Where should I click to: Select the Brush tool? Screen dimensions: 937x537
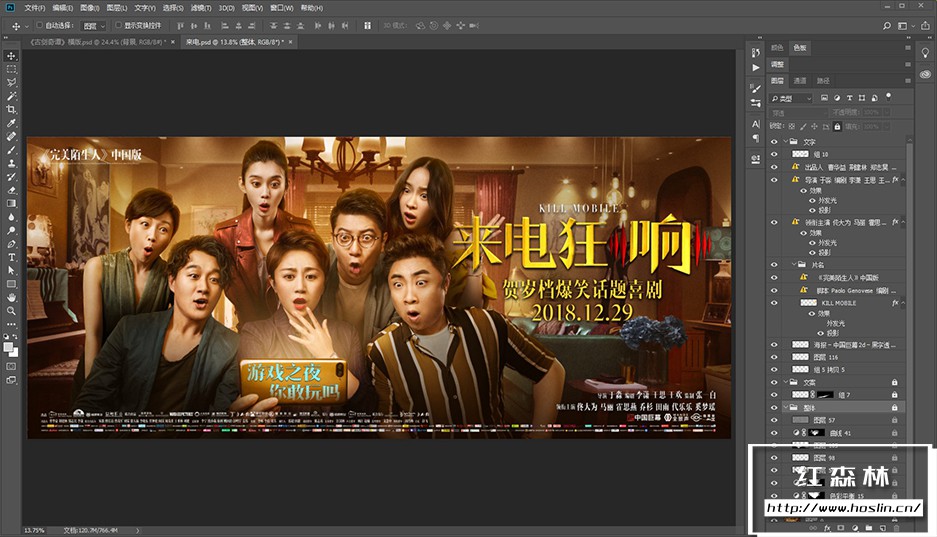tap(11, 150)
